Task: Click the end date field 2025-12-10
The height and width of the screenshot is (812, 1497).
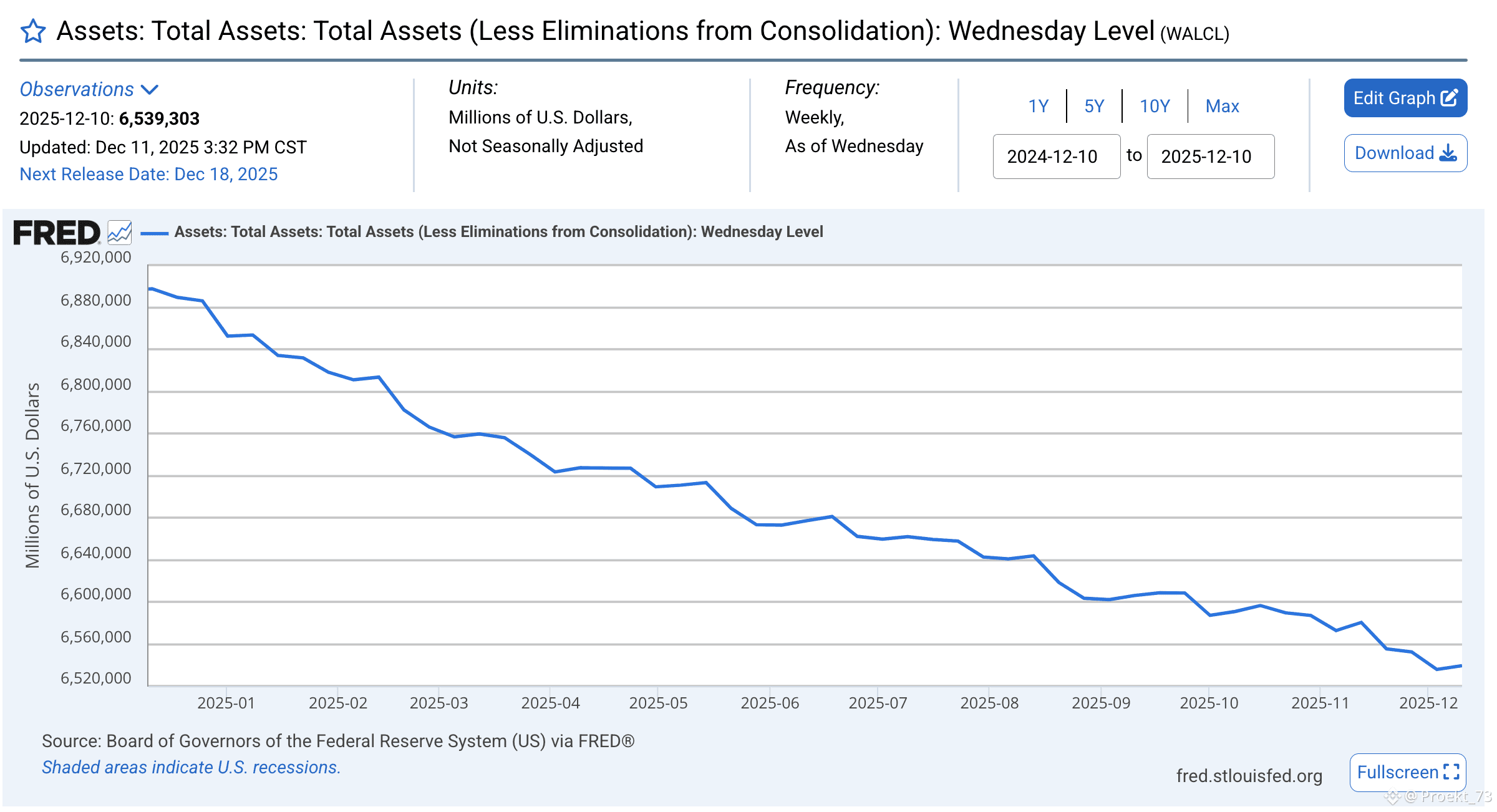Action: pyautogui.click(x=1210, y=157)
